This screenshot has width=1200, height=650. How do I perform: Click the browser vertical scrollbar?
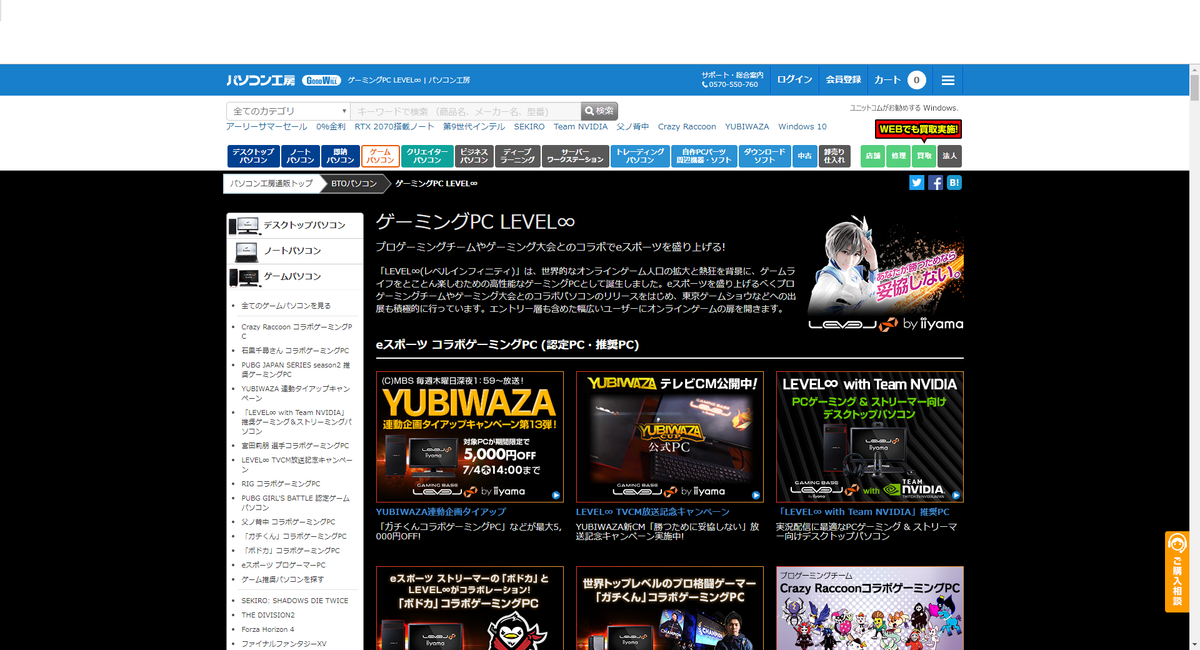1193,356
